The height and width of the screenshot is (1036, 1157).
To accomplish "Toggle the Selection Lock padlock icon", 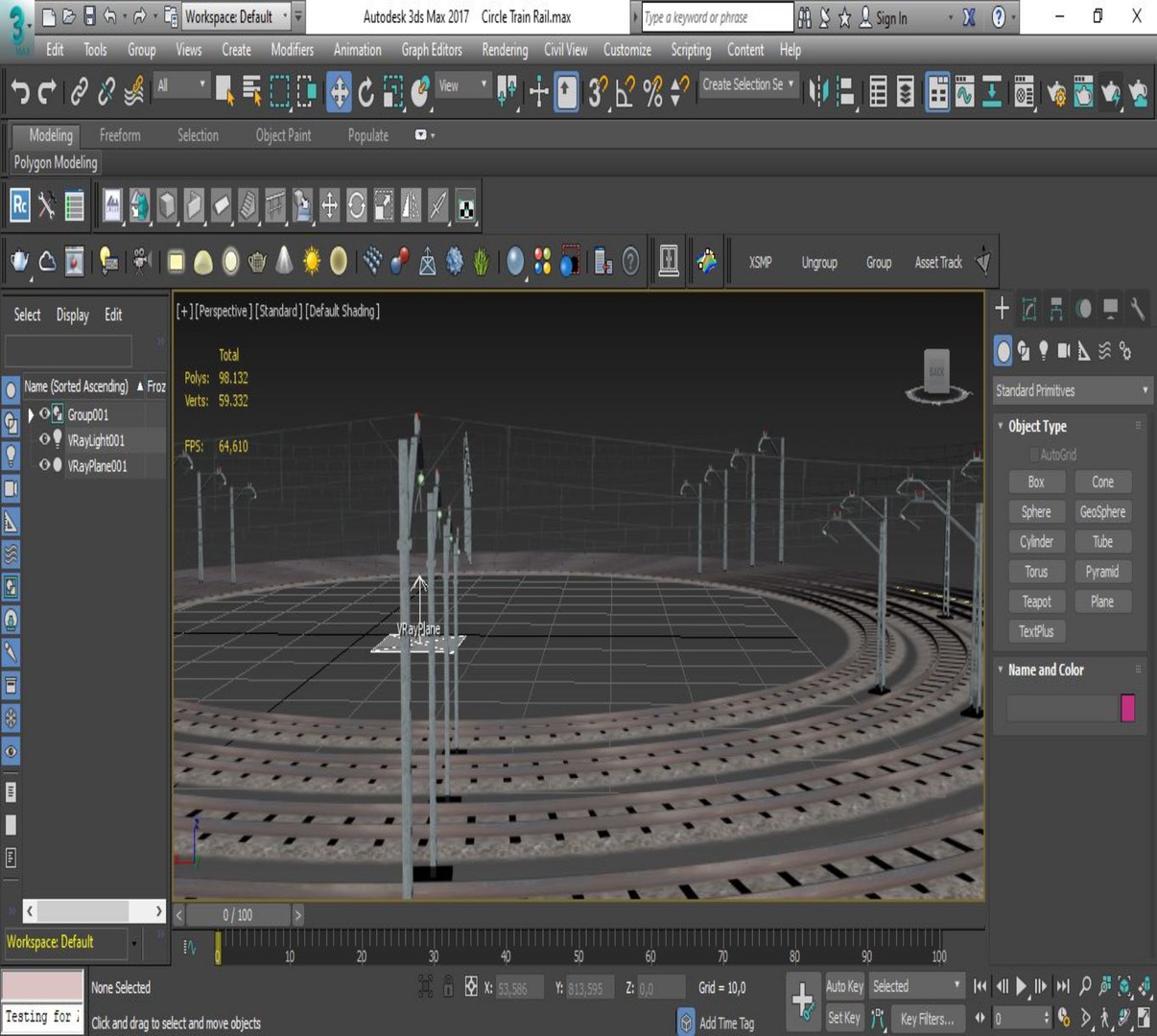I will (x=448, y=986).
